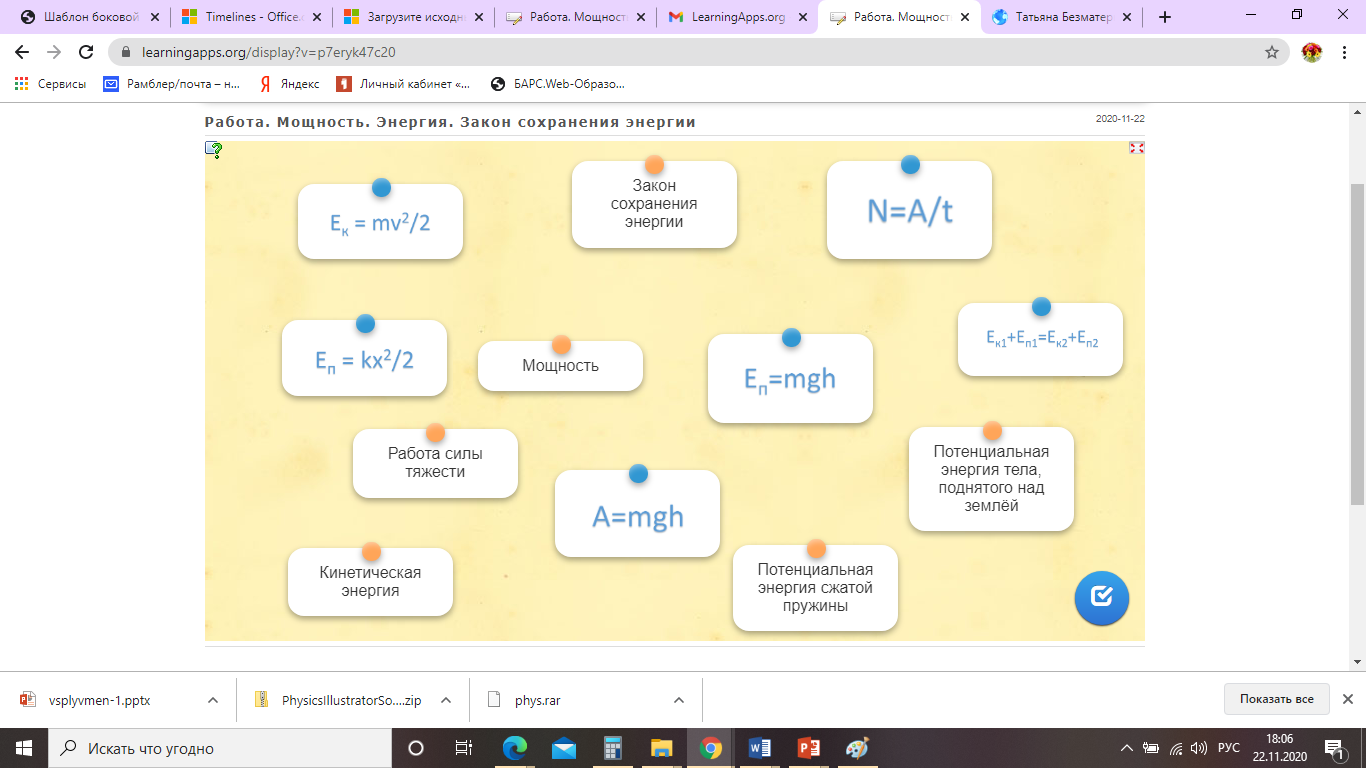Viewport: 1366px width, 768px height.
Task: Open Windows Start menu
Action: click(23, 747)
